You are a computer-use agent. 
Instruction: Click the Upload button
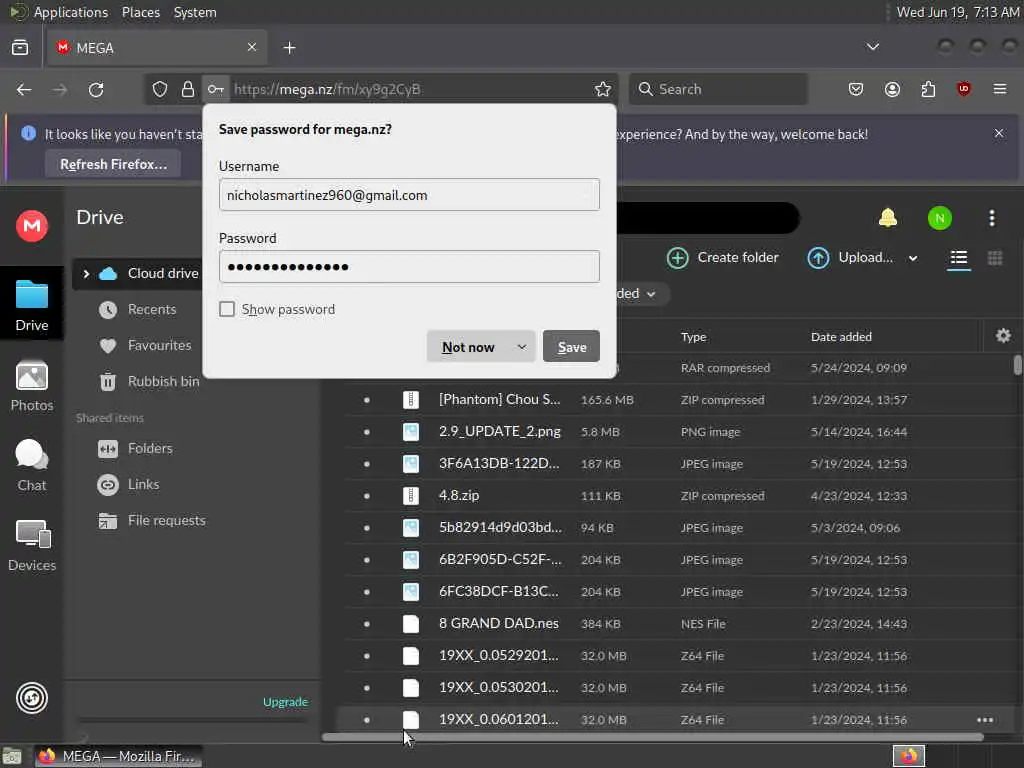coord(850,258)
